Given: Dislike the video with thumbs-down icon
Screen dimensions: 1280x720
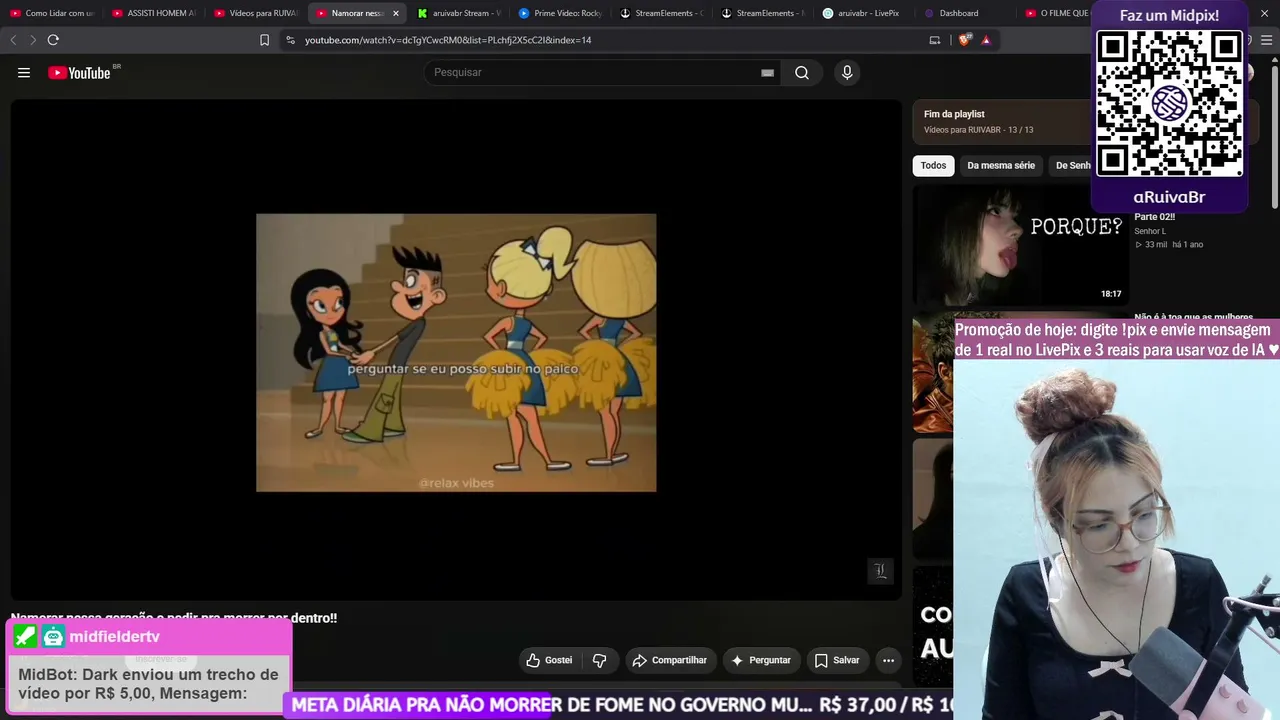Looking at the screenshot, I should pyautogui.click(x=600, y=660).
